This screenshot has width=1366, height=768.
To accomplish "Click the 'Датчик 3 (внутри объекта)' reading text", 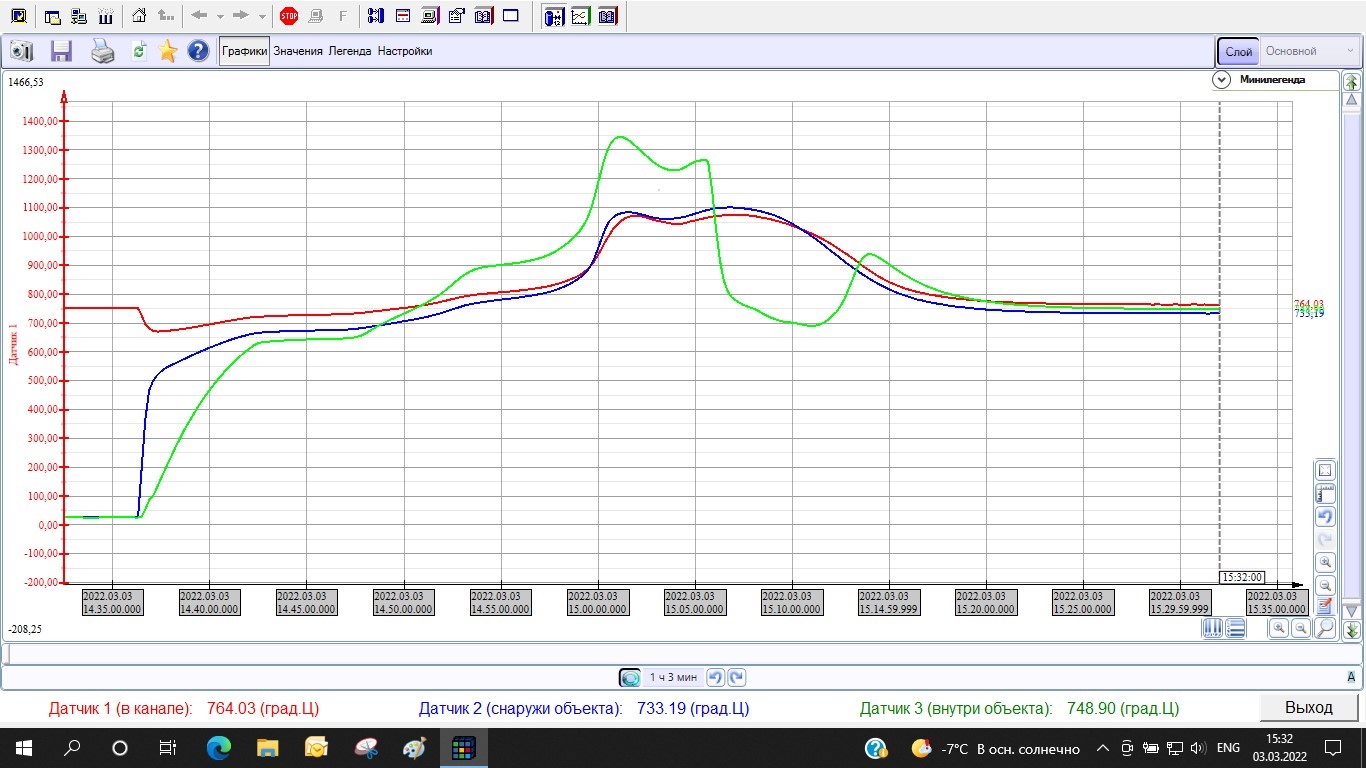I will 1019,708.
